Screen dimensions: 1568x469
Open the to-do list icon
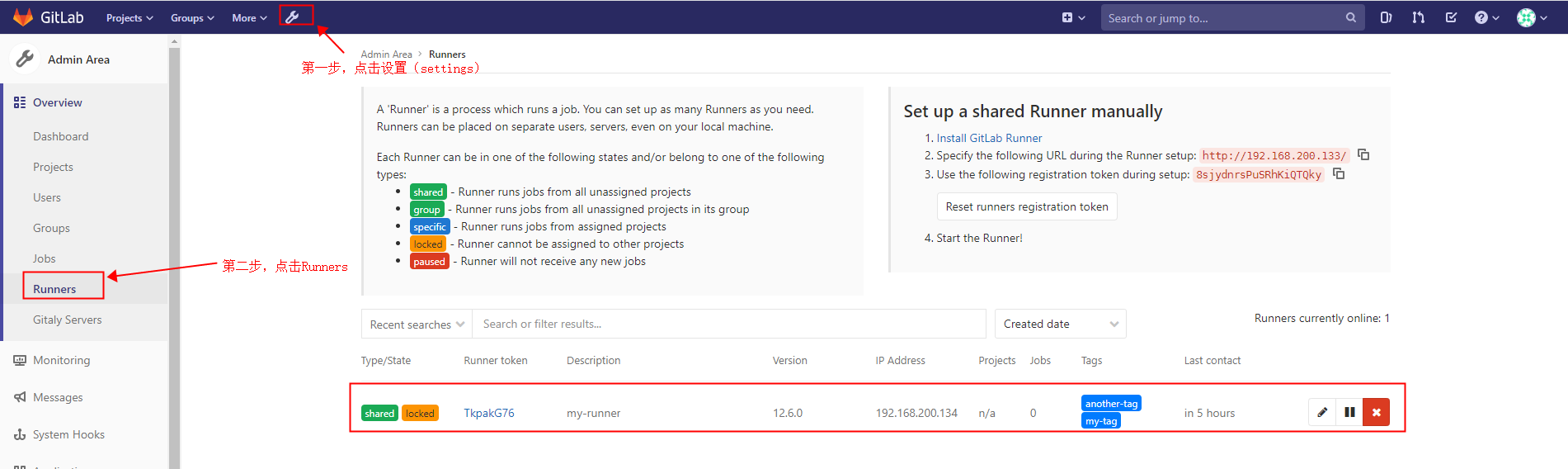(1451, 17)
